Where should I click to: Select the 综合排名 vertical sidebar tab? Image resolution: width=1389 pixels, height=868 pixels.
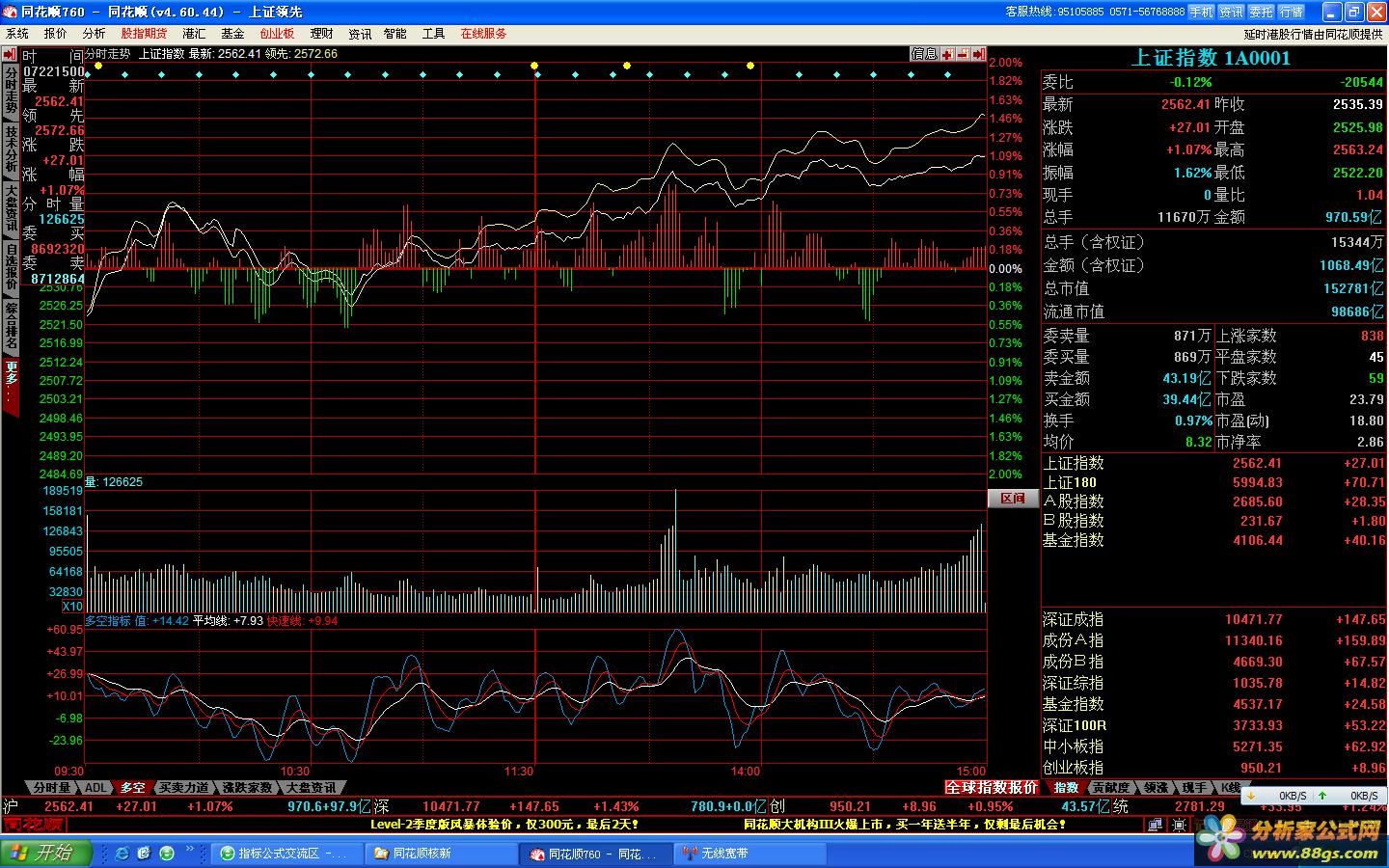(x=10, y=326)
